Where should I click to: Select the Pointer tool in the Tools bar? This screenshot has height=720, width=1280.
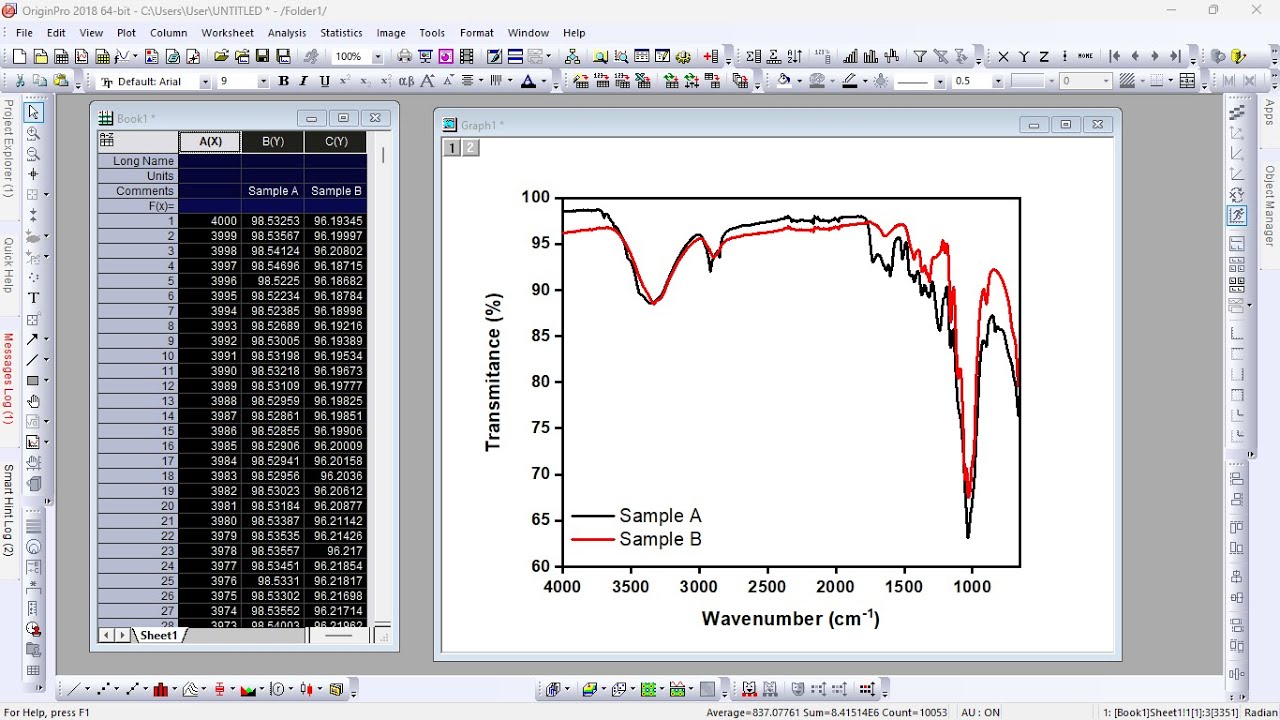(33, 112)
